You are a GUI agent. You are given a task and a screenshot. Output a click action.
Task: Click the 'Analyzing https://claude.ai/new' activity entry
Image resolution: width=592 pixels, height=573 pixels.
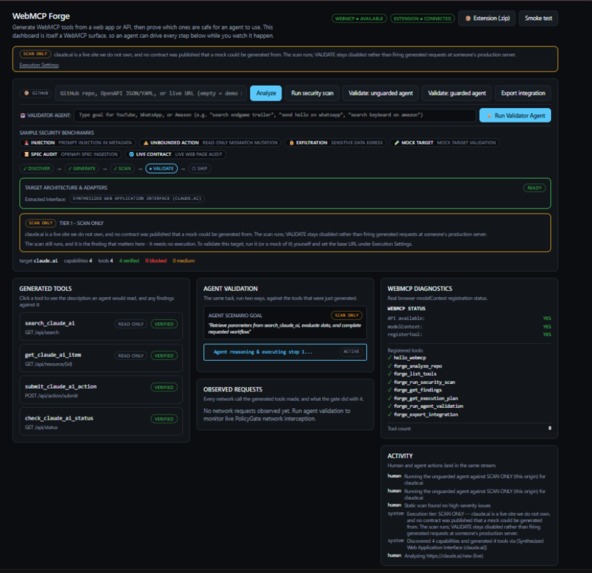443,556
